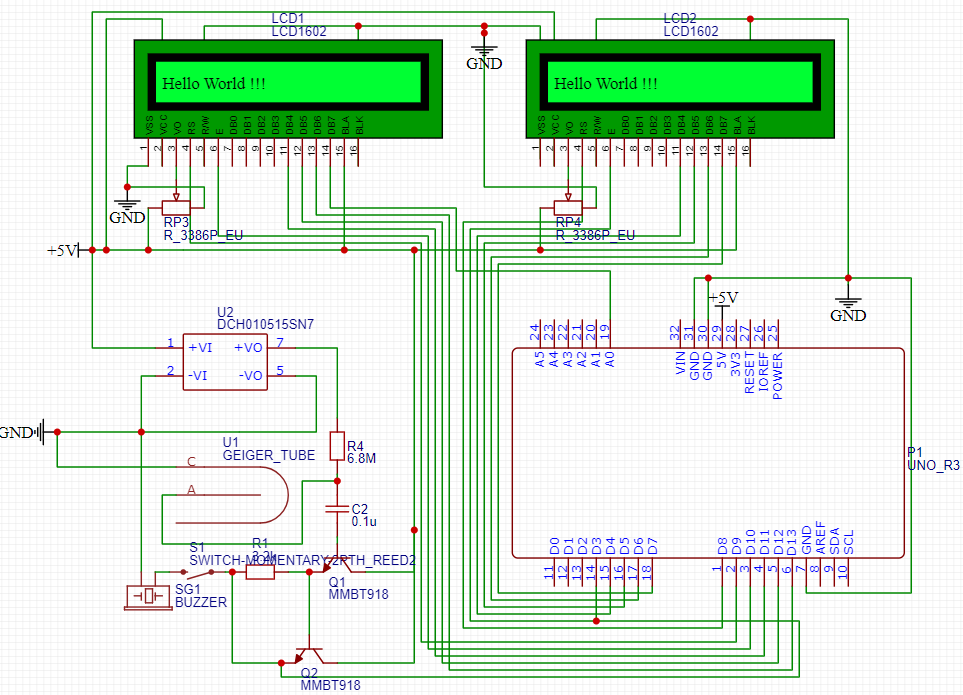
Task: Click the UNO_R3 part name label
Action: coord(932,466)
